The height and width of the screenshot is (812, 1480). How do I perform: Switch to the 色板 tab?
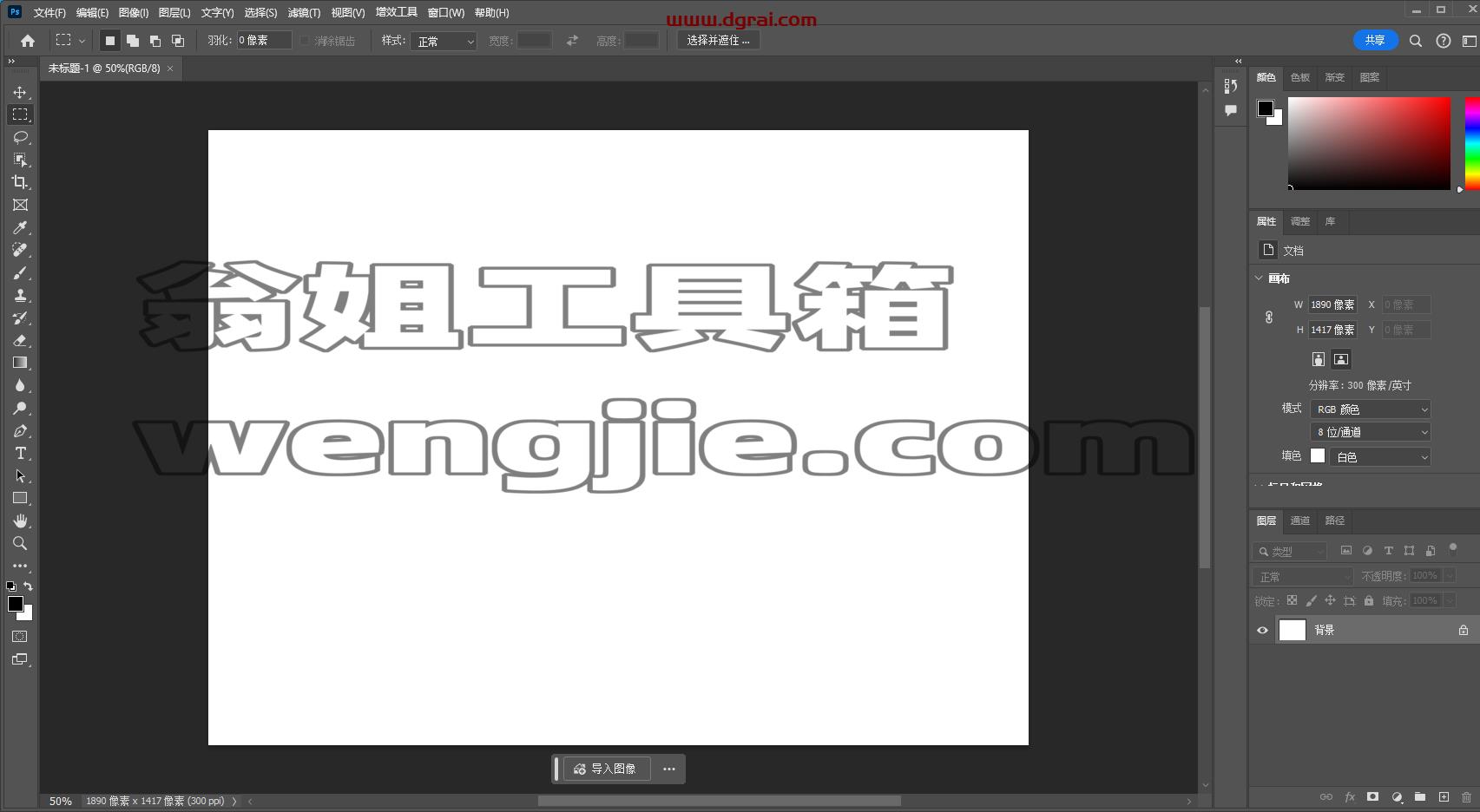pyautogui.click(x=1299, y=77)
